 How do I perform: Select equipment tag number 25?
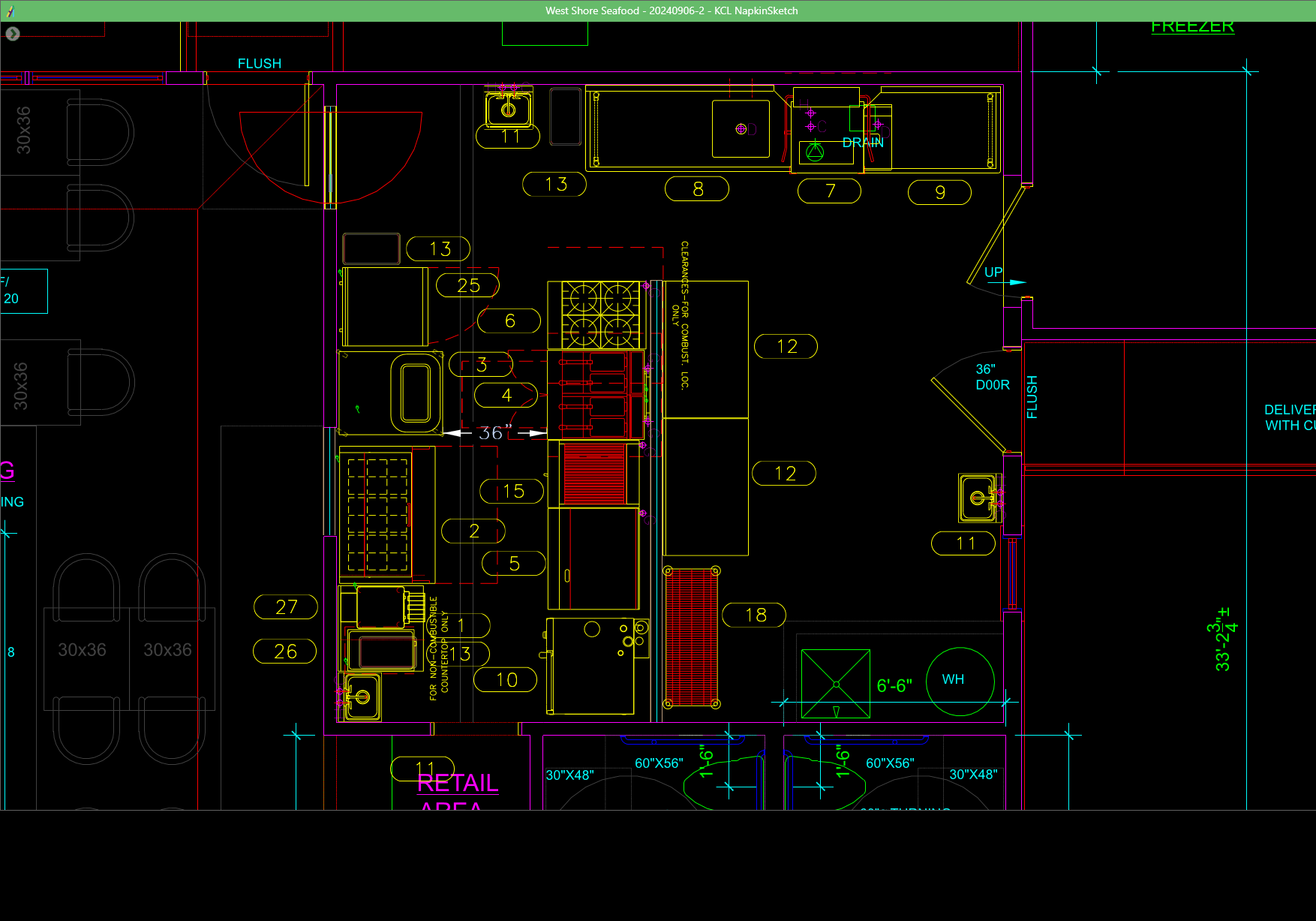point(468,285)
